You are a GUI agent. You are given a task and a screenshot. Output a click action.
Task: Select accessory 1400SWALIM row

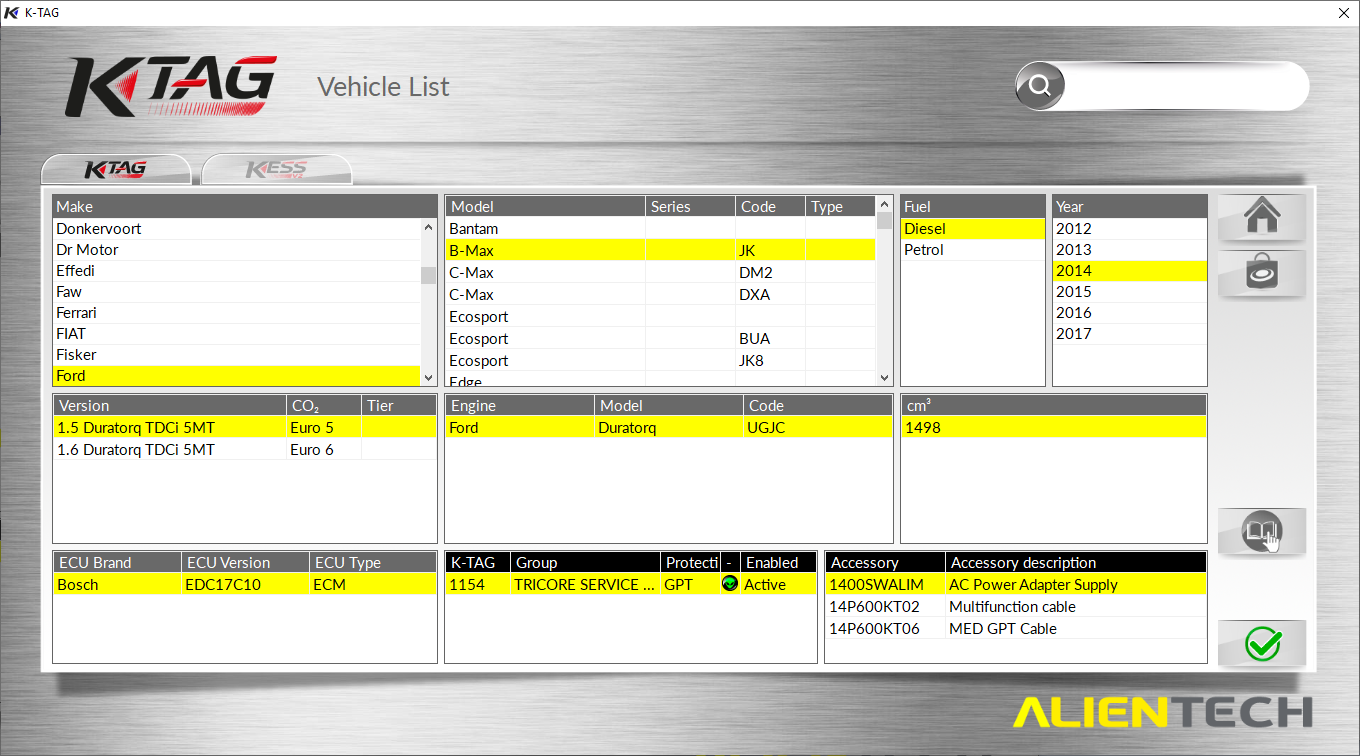pyautogui.click(x=1016, y=584)
